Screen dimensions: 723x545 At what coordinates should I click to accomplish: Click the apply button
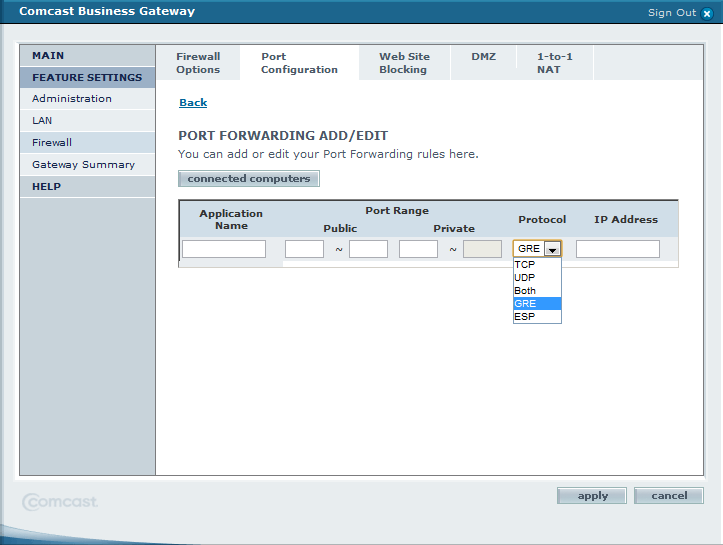pos(592,496)
